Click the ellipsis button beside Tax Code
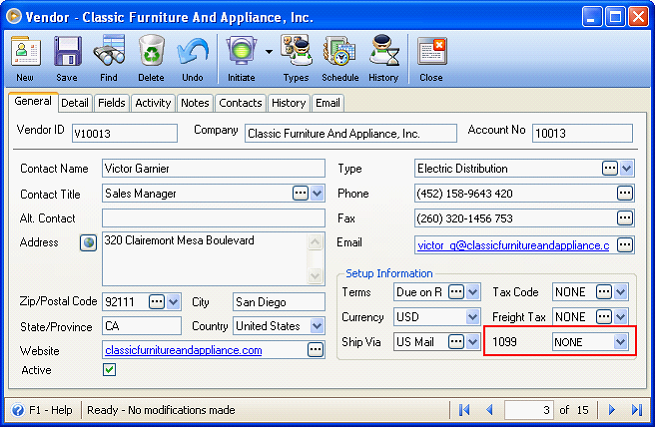This screenshot has width=656, height=428. point(604,292)
